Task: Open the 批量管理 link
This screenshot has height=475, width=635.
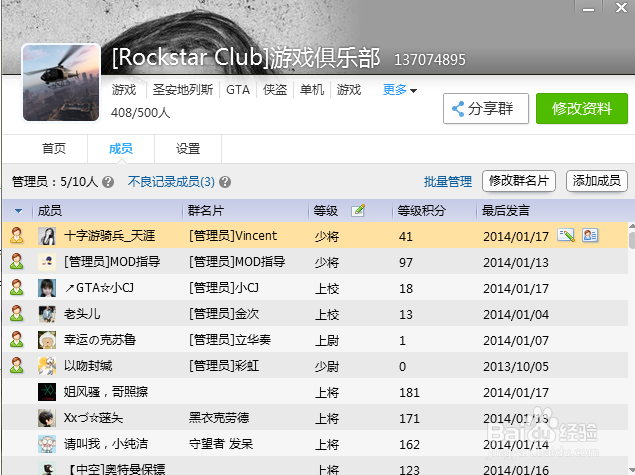Action: pos(448,182)
